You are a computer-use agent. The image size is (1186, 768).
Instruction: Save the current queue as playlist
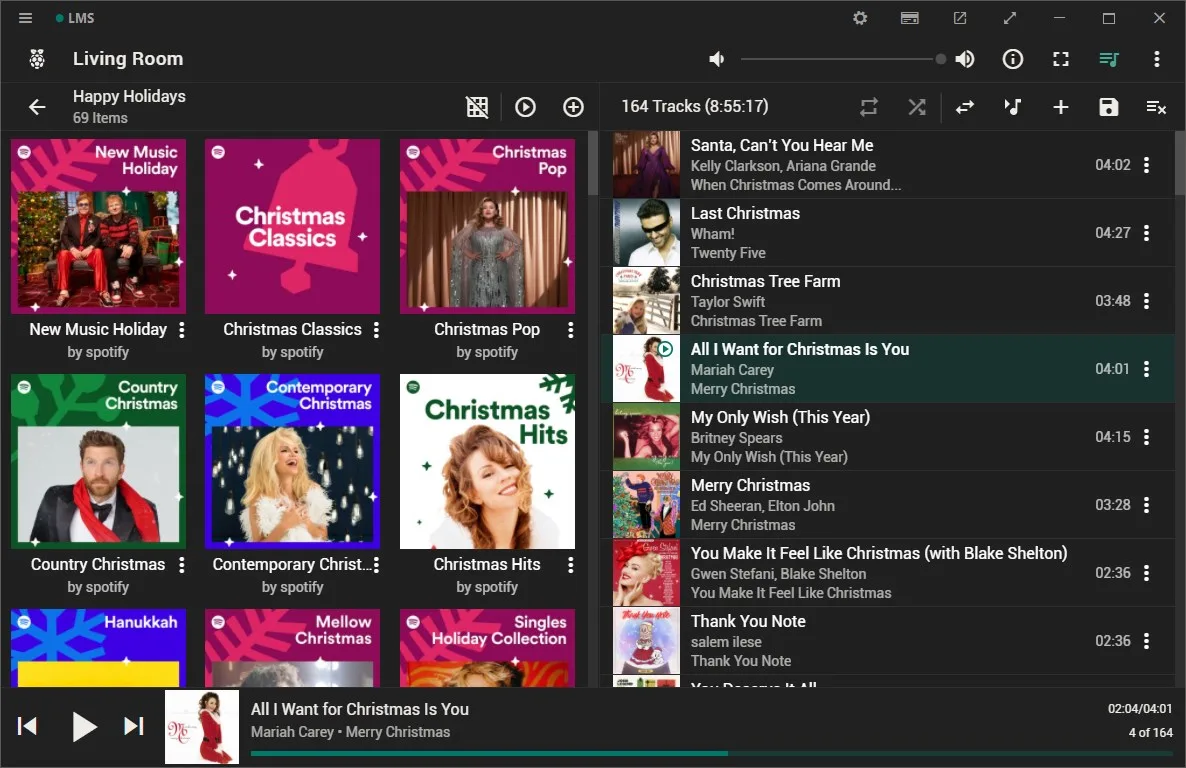pyautogui.click(x=1109, y=107)
